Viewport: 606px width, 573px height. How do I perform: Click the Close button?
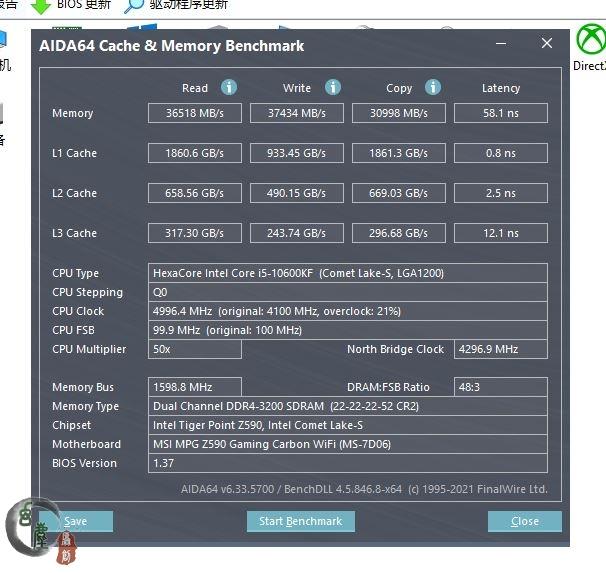(x=525, y=521)
